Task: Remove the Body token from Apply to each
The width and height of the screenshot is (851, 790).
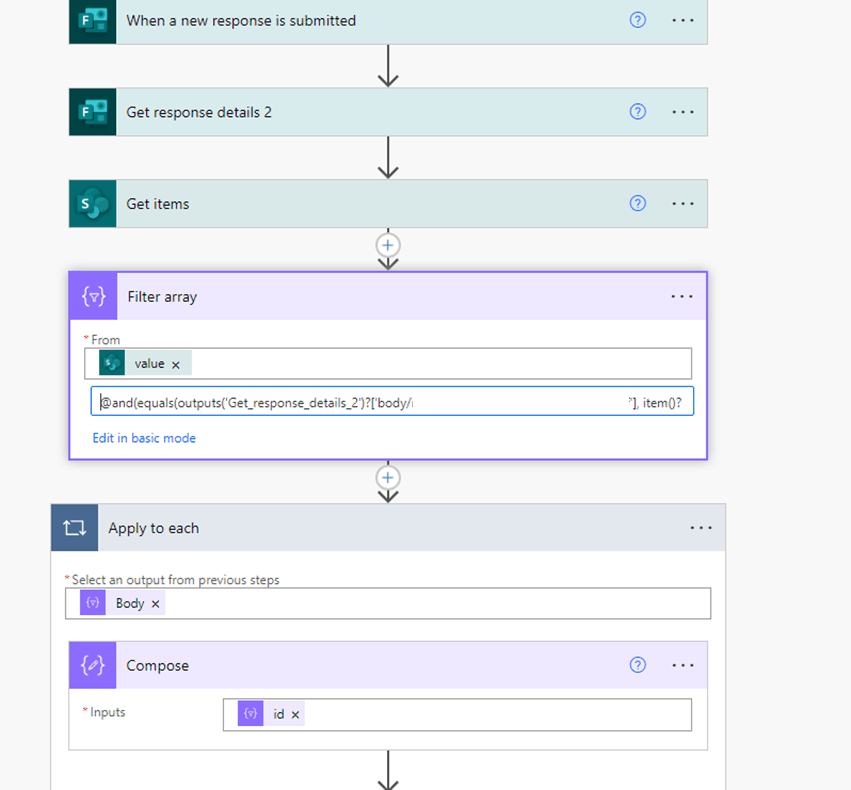Action: [x=154, y=602]
